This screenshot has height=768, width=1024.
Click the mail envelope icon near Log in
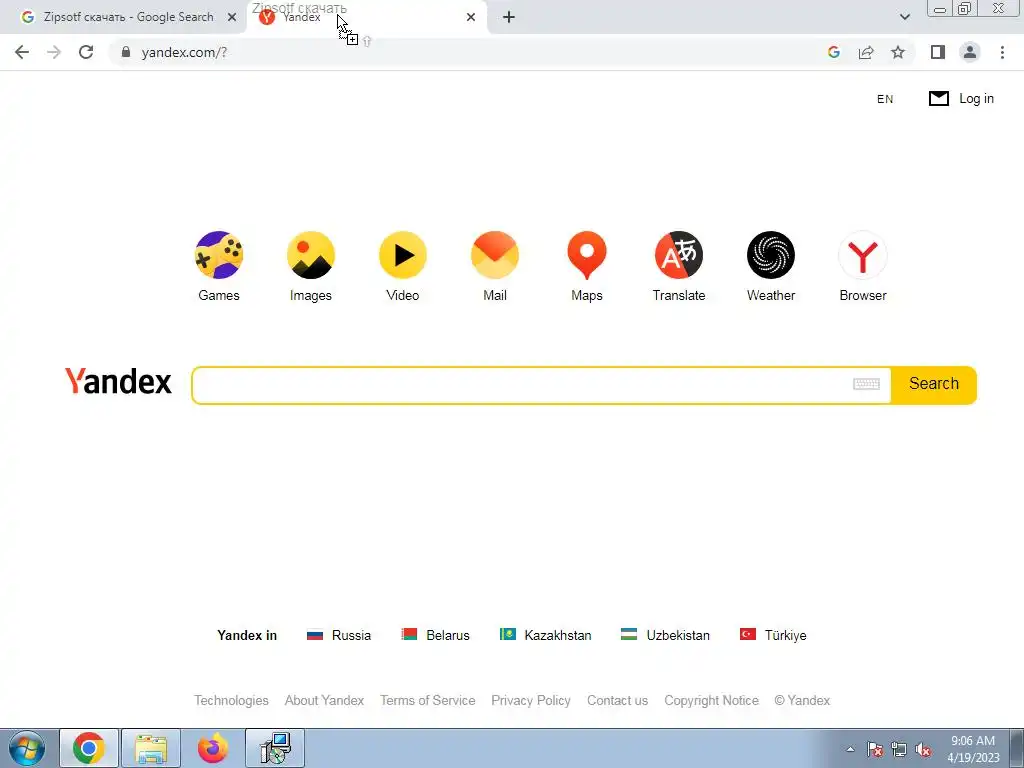[x=938, y=99]
